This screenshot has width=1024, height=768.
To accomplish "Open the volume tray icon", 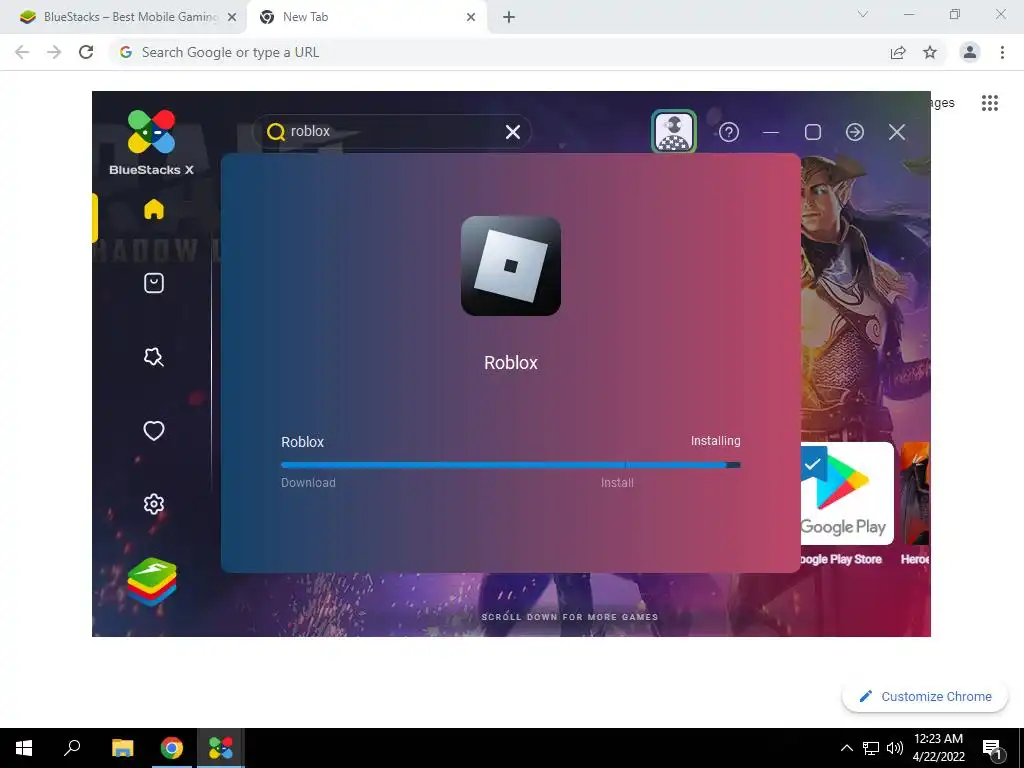I will [895, 748].
